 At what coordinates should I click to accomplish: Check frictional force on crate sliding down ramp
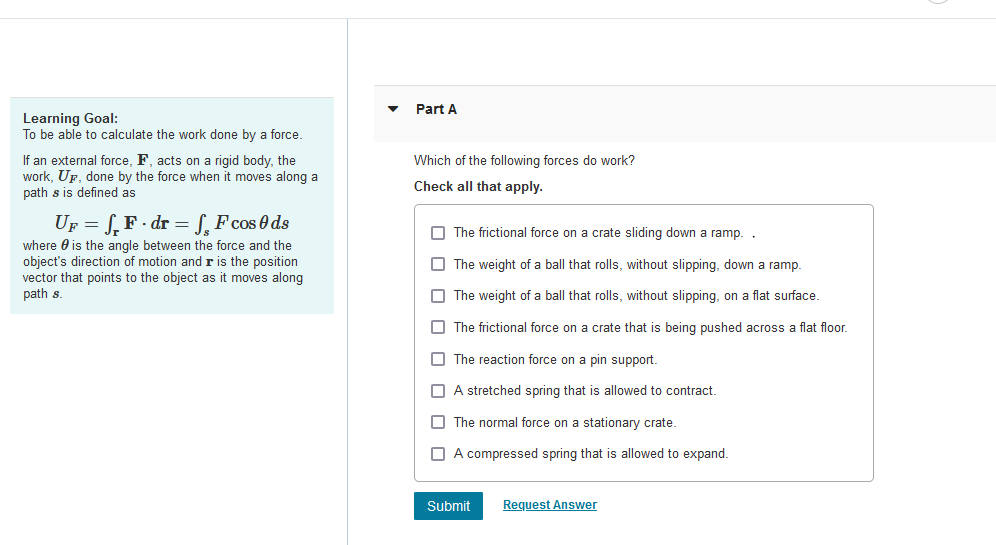[x=438, y=233]
